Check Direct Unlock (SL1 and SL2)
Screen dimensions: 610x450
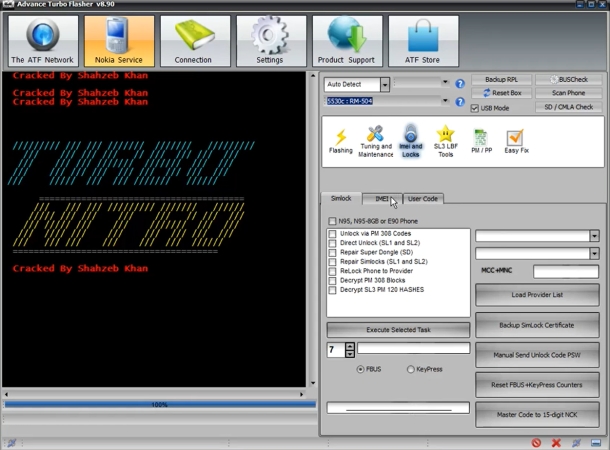(x=332, y=243)
